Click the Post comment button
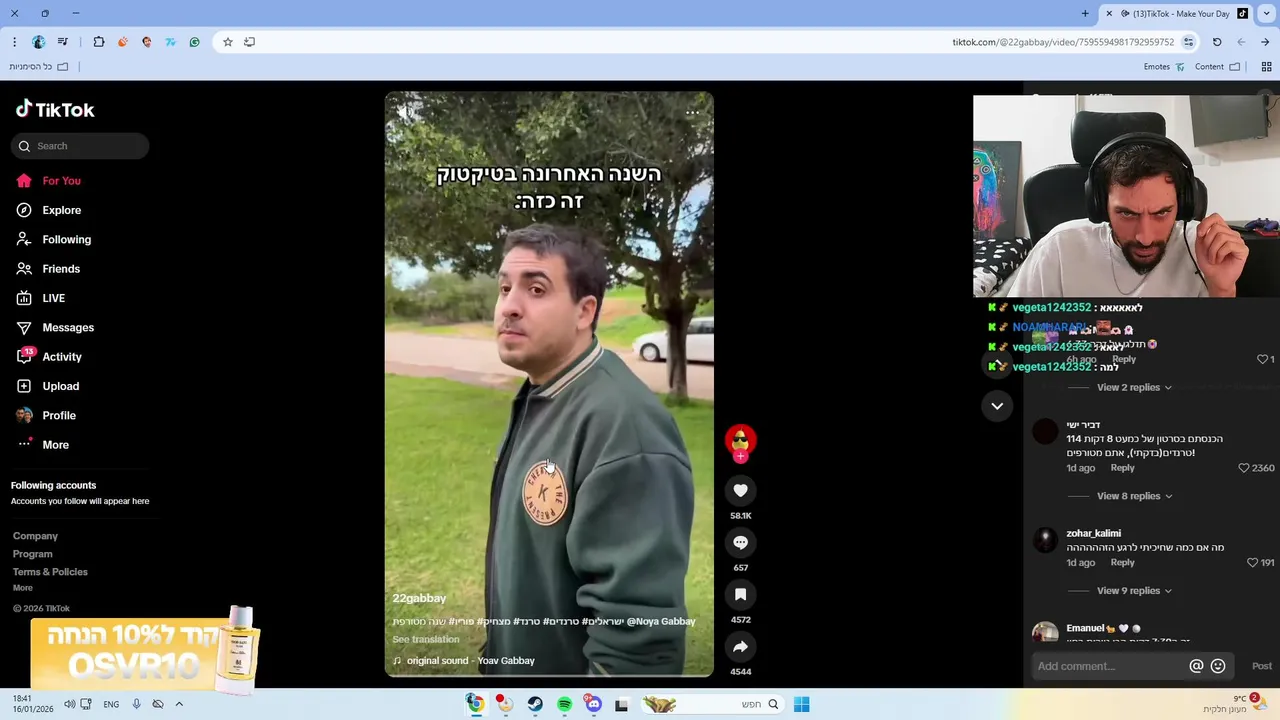Screen dimensions: 1280x720 1262,666
